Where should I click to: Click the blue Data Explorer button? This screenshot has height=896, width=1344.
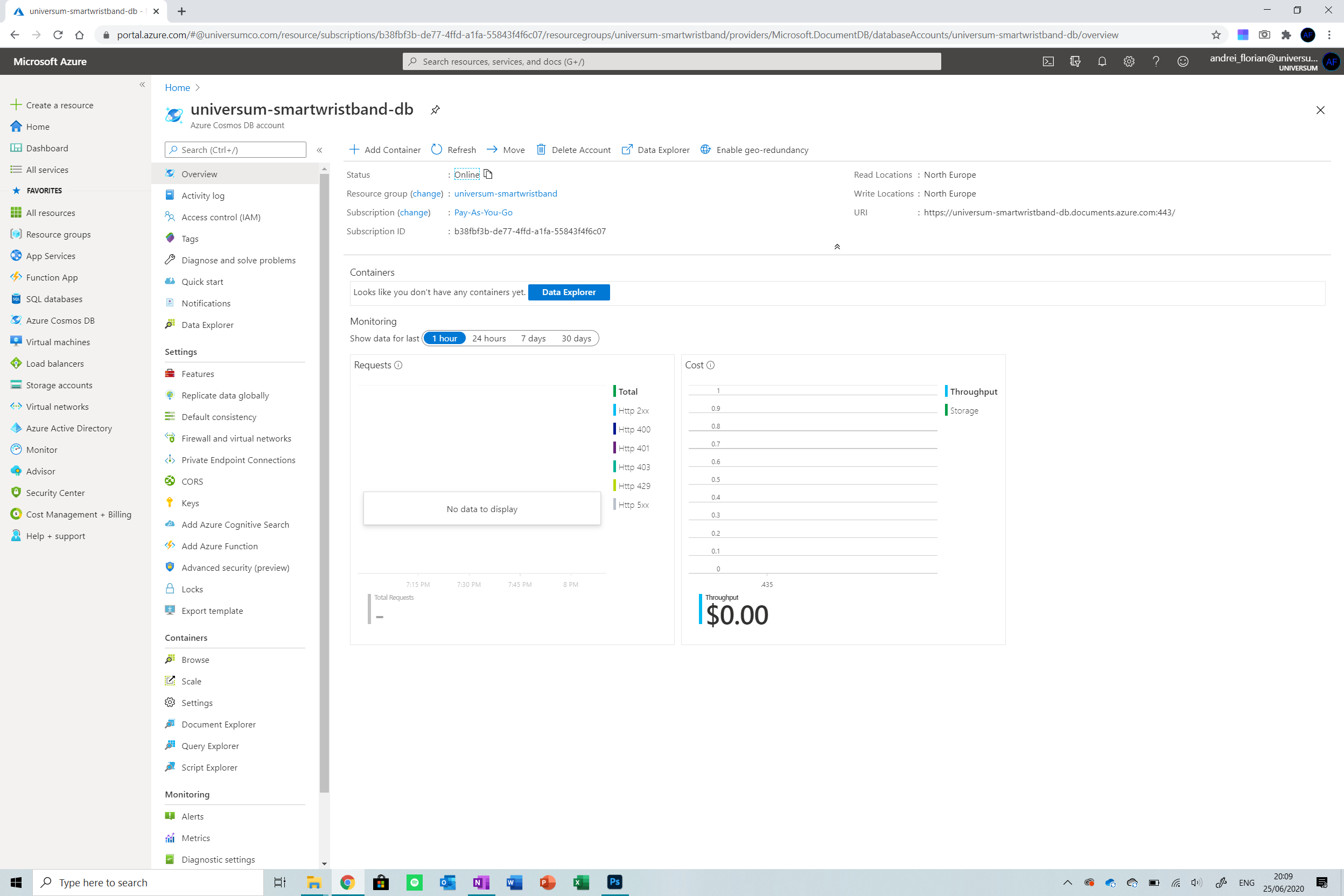(569, 292)
